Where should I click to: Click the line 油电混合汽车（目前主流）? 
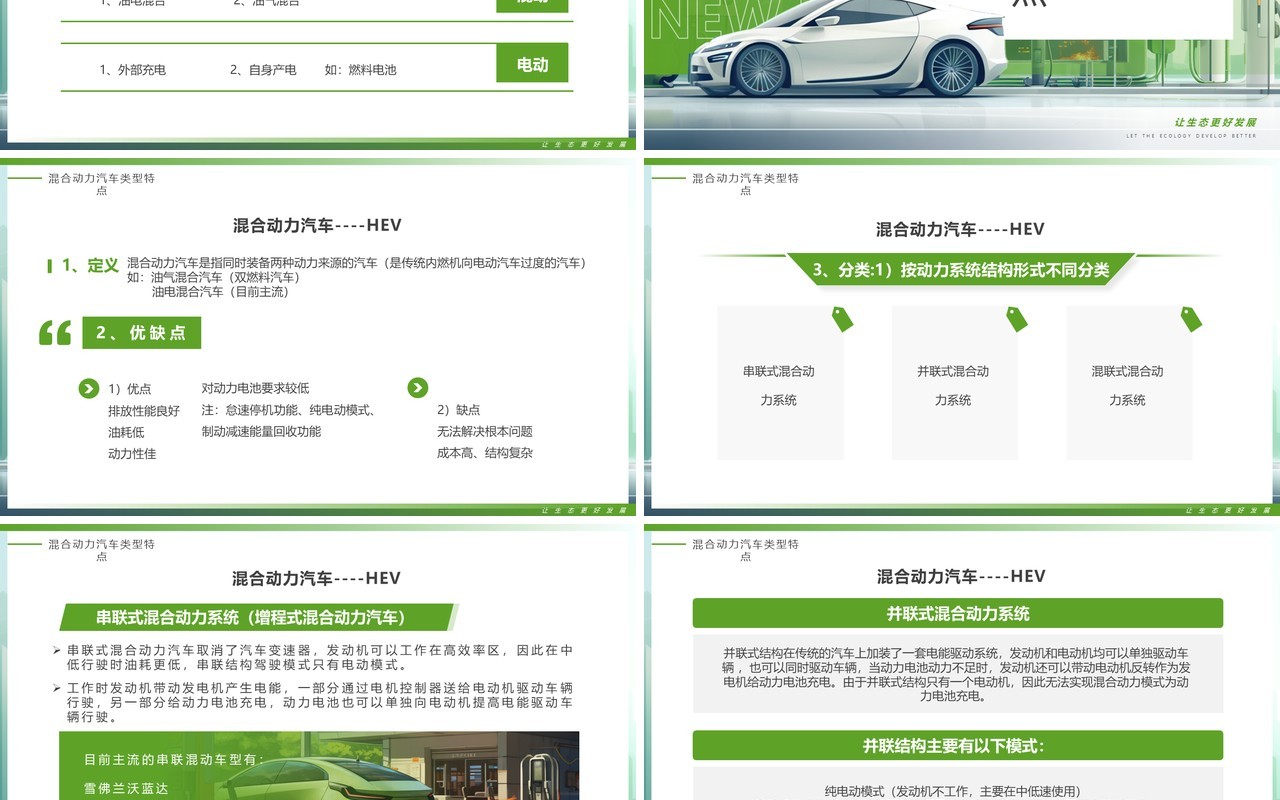(x=220, y=292)
